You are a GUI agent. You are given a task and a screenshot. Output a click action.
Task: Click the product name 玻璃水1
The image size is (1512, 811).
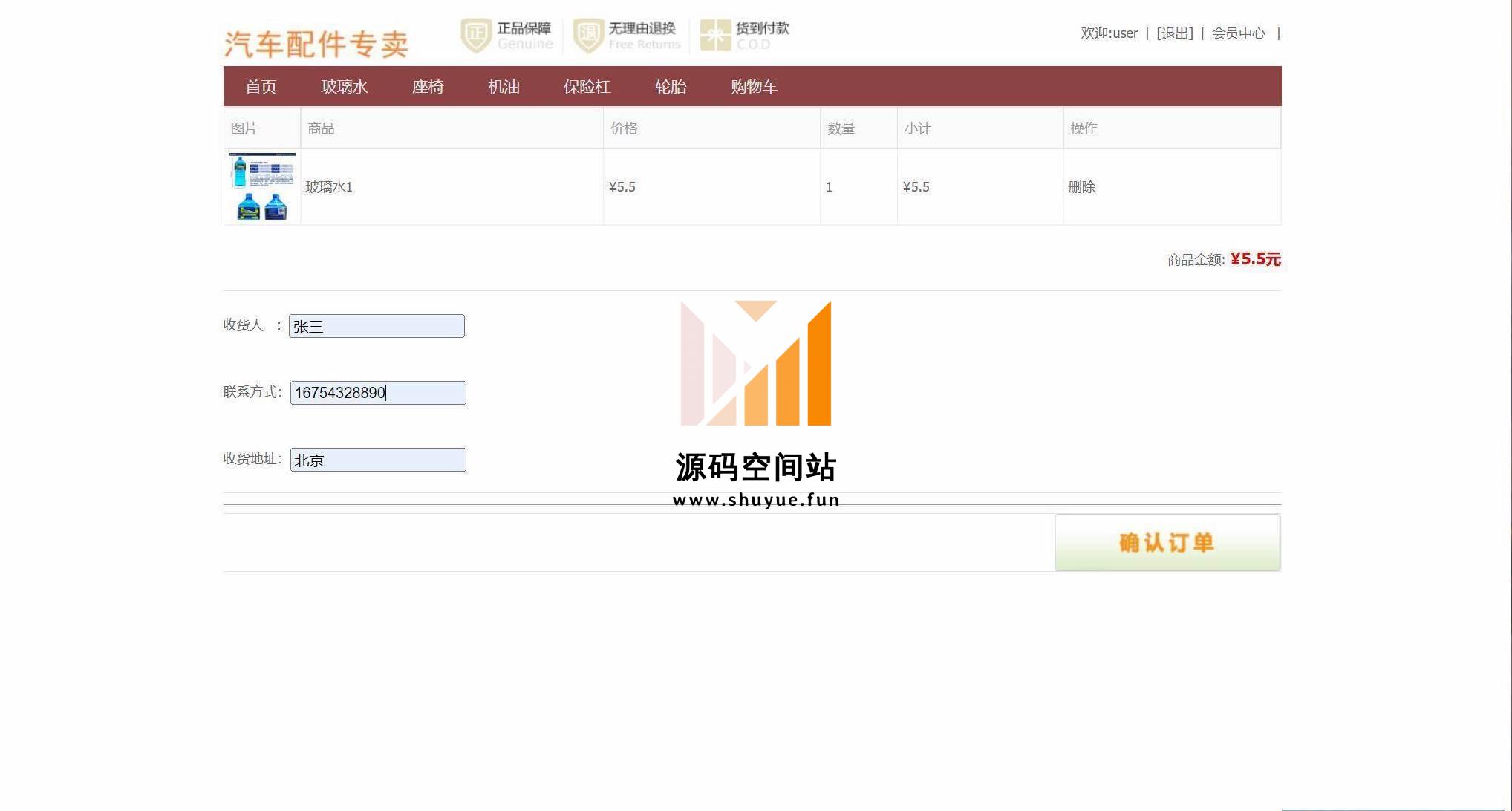pos(329,187)
